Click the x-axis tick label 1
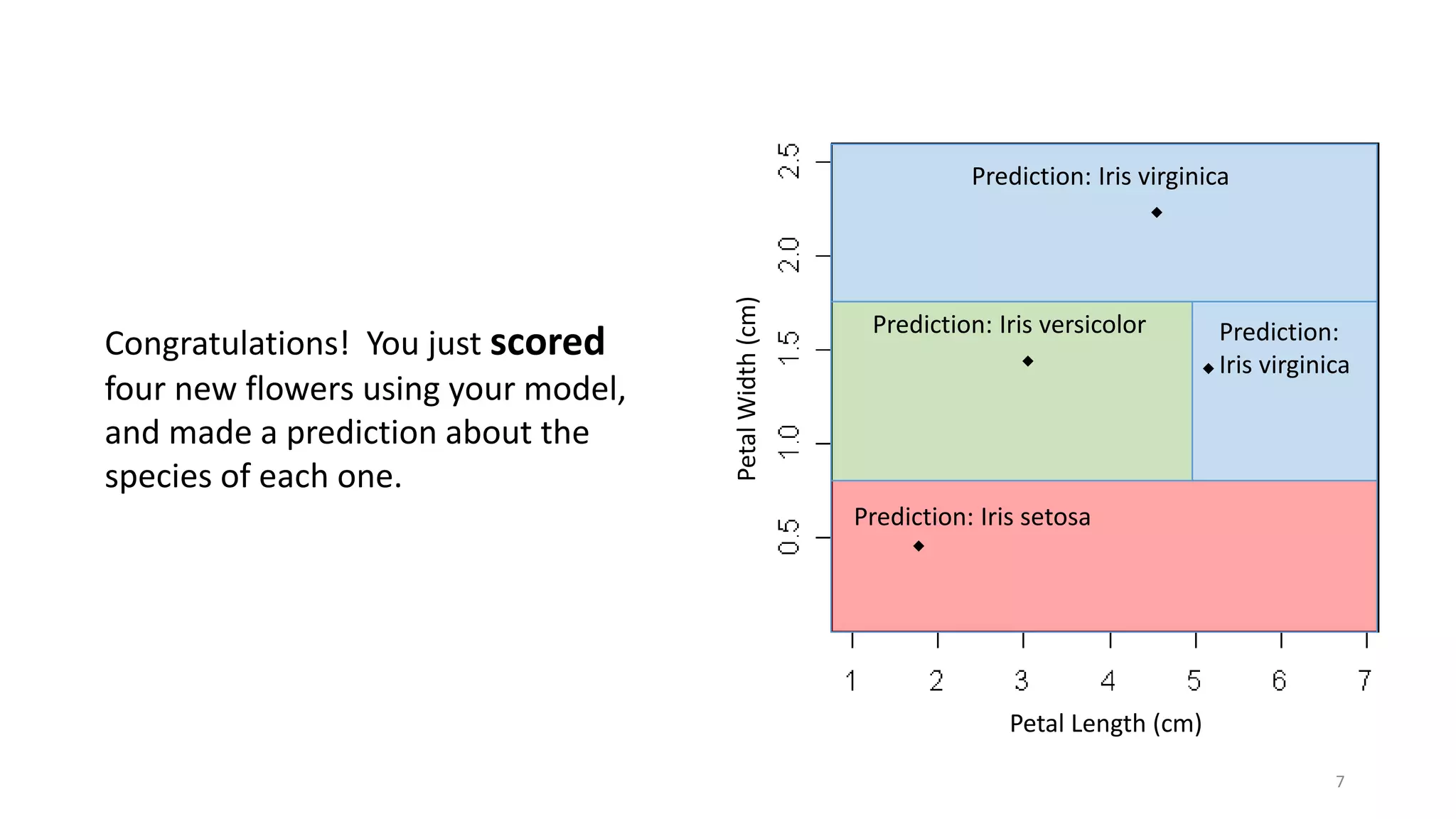 (x=851, y=680)
